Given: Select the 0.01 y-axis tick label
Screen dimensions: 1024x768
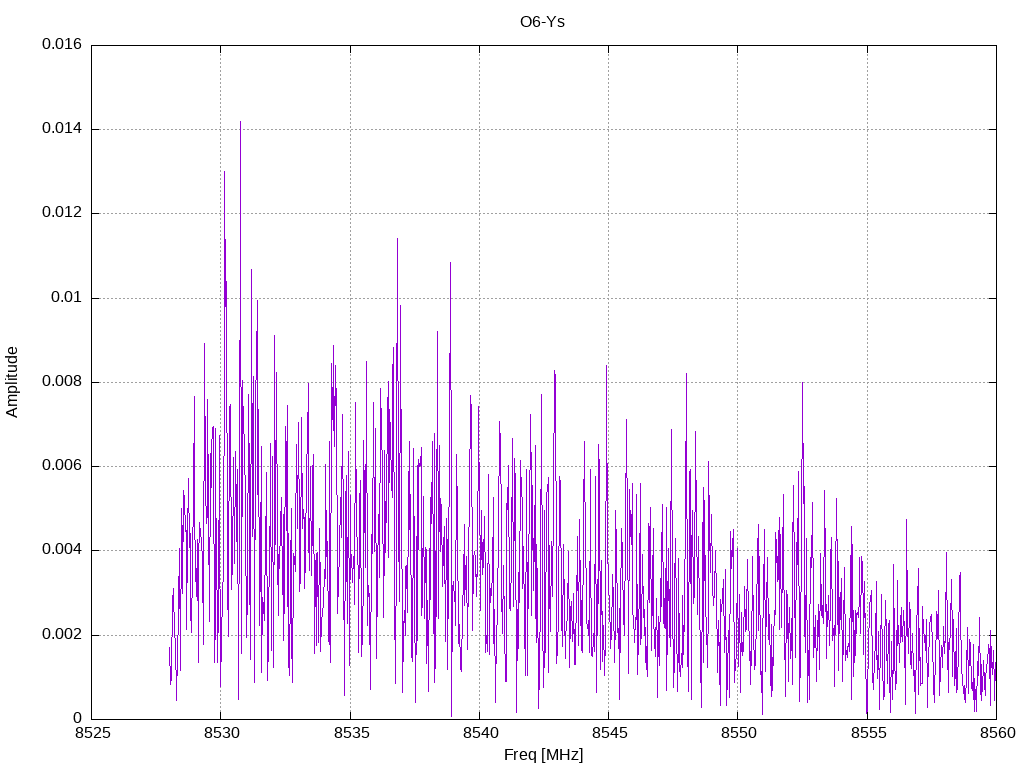Looking at the screenshot, I should pos(67,298).
